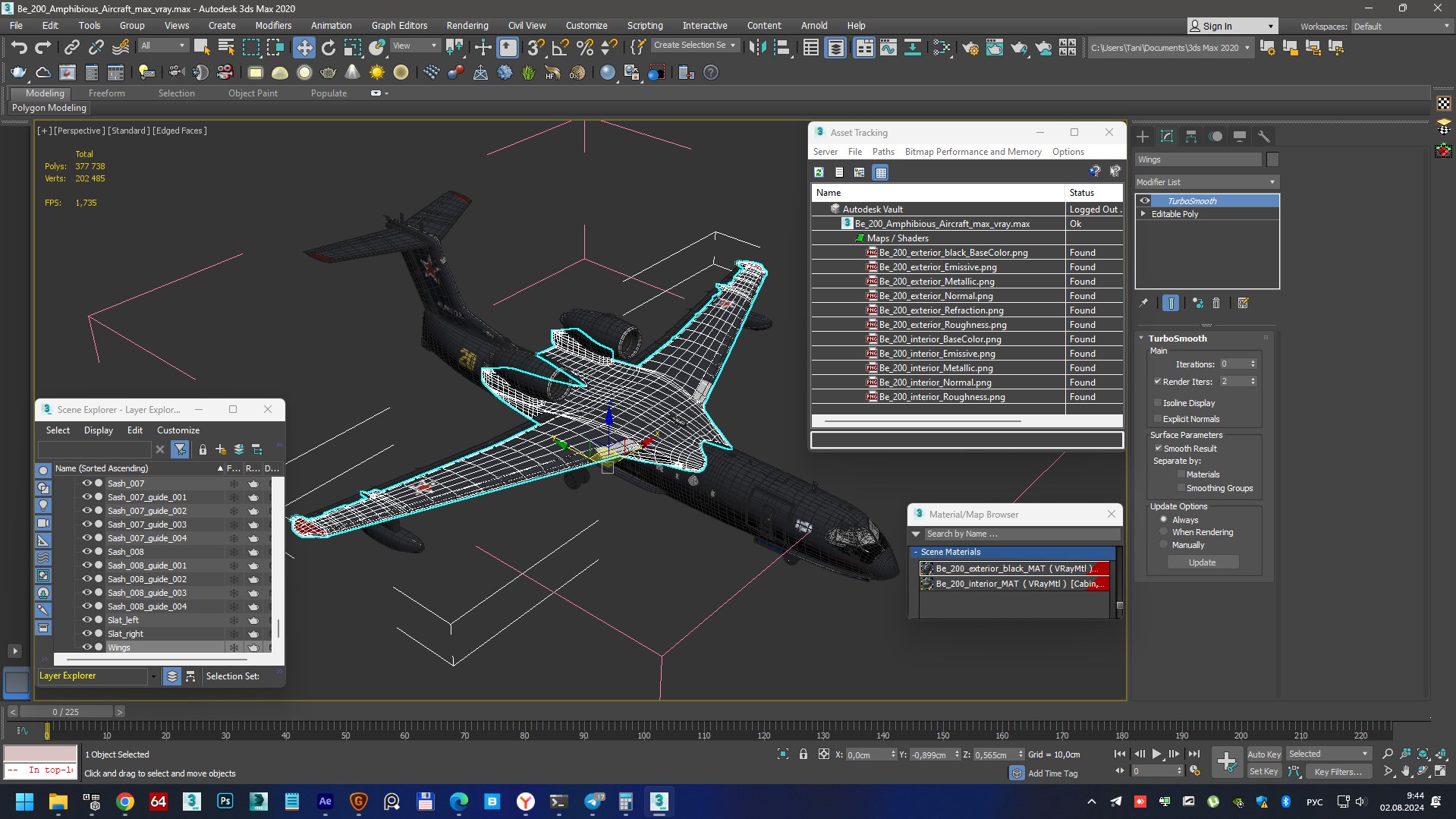
Task: Toggle Show End Result icon
Action: pos(1171,303)
